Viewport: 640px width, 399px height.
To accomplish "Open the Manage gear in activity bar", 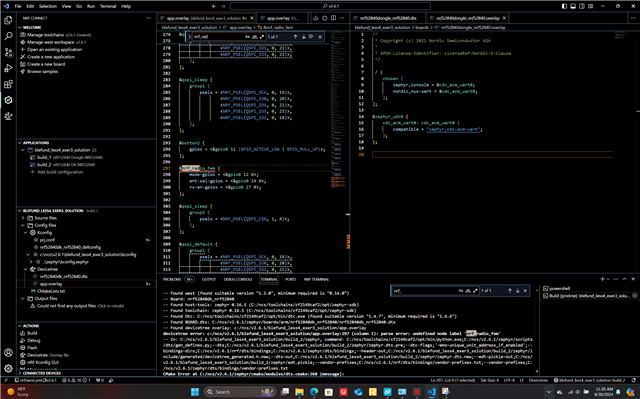I will 8,368.
